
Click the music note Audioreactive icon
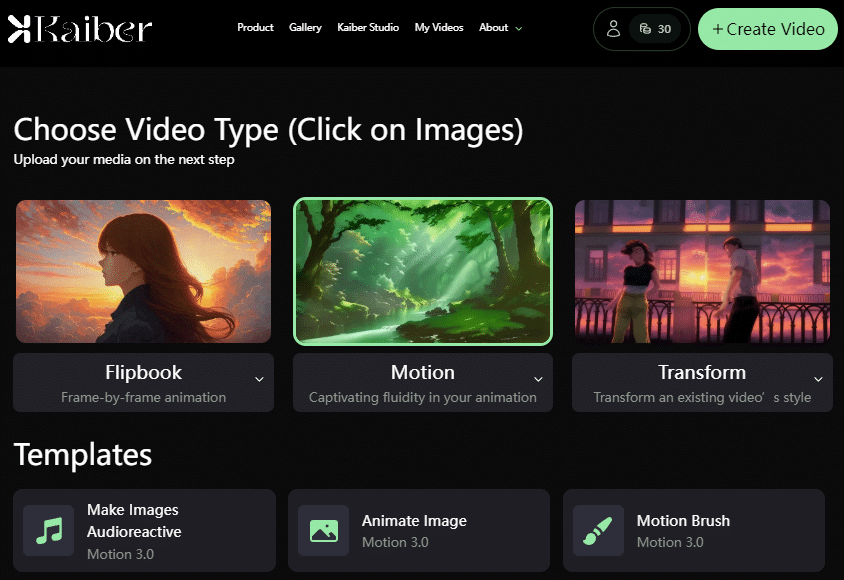[x=48, y=530]
